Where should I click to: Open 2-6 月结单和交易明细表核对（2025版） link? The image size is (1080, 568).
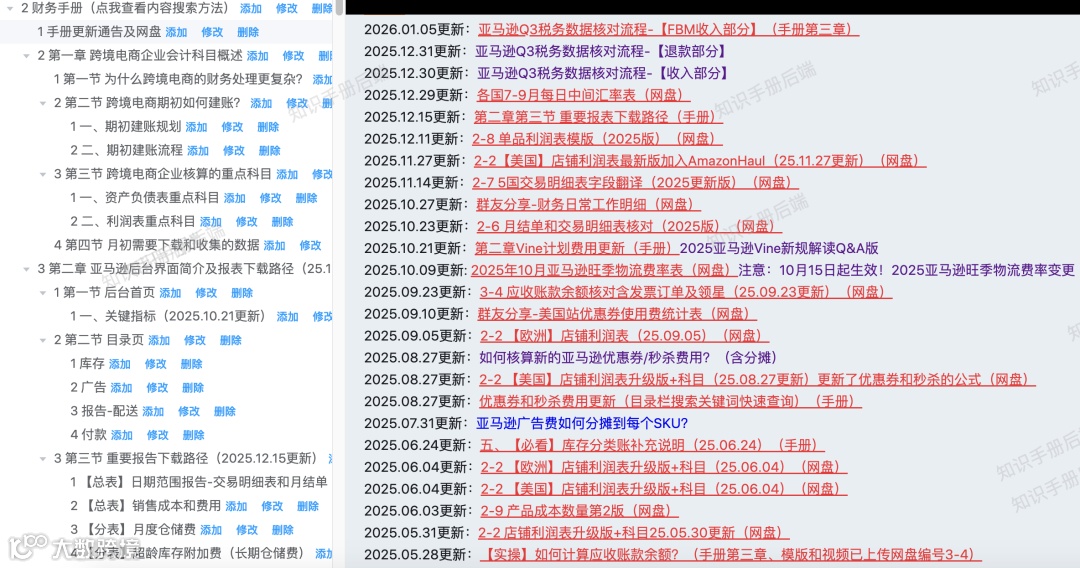pos(629,227)
